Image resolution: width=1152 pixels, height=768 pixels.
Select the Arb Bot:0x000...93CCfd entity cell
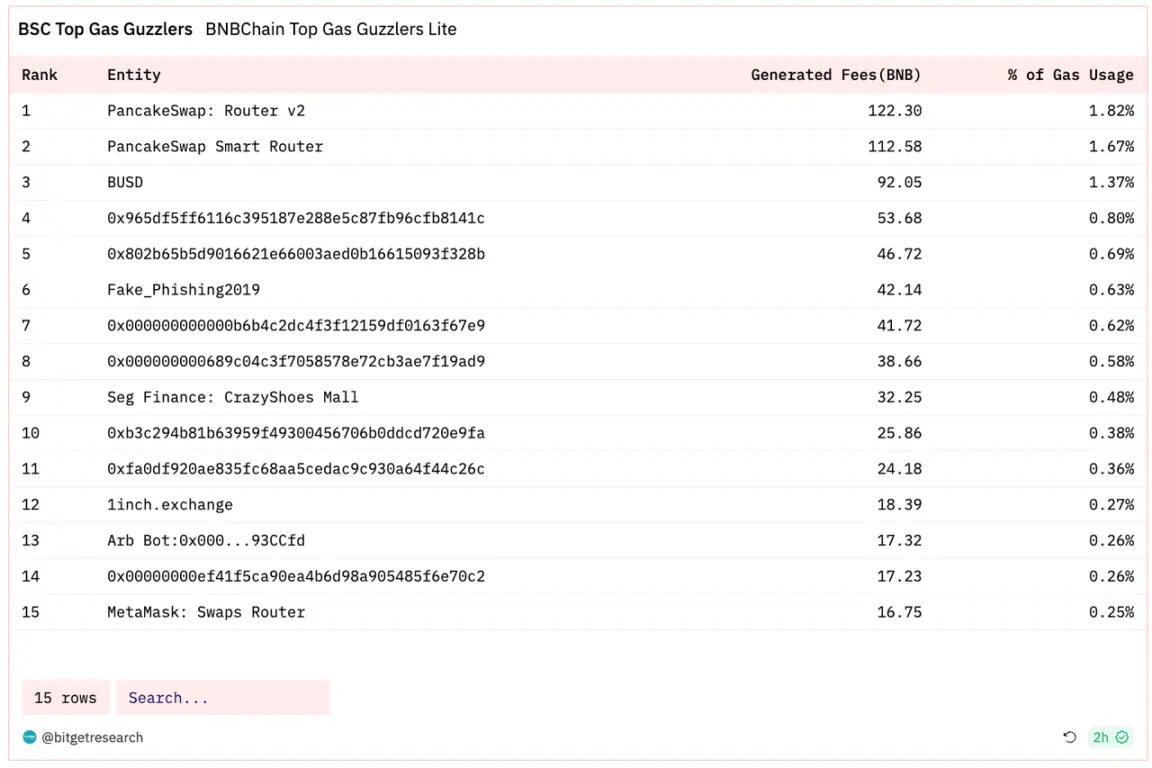point(206,541)
